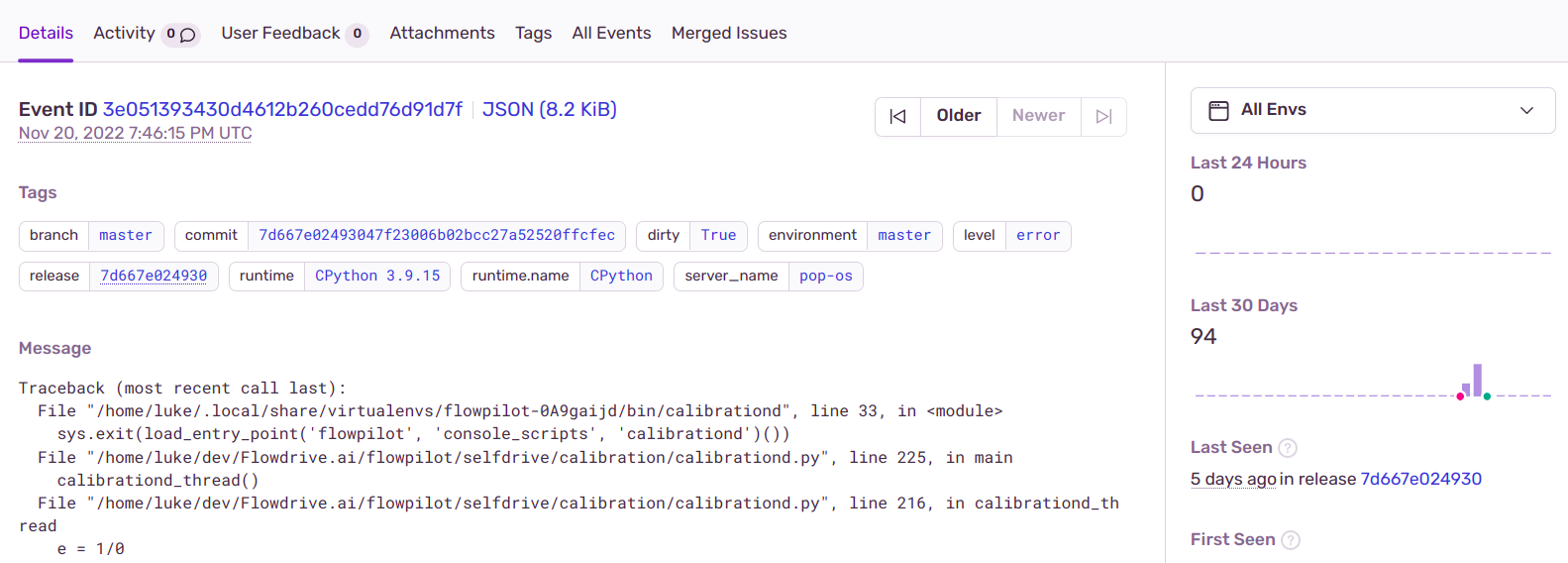
Task: Click the Message section heading
Action: 54,348
